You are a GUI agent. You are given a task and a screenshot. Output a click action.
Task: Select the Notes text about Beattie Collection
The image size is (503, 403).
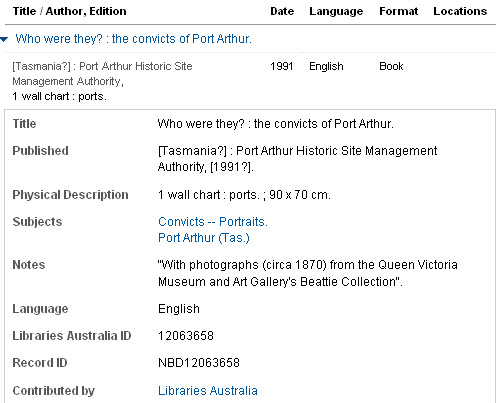pos(308,273)
